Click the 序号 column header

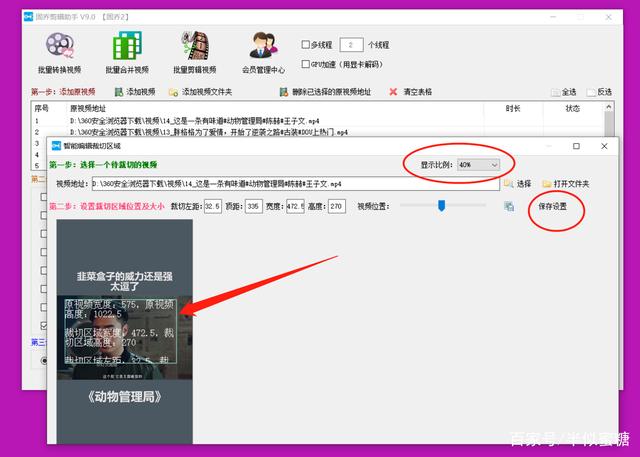pos(41,109)
